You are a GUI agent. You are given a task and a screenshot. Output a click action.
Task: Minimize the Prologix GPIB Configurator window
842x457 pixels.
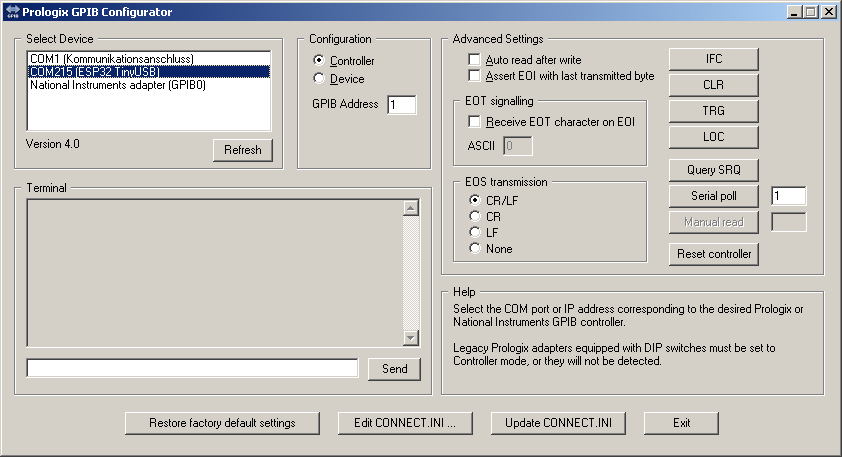pyautogui.click(x=795, y=12)
